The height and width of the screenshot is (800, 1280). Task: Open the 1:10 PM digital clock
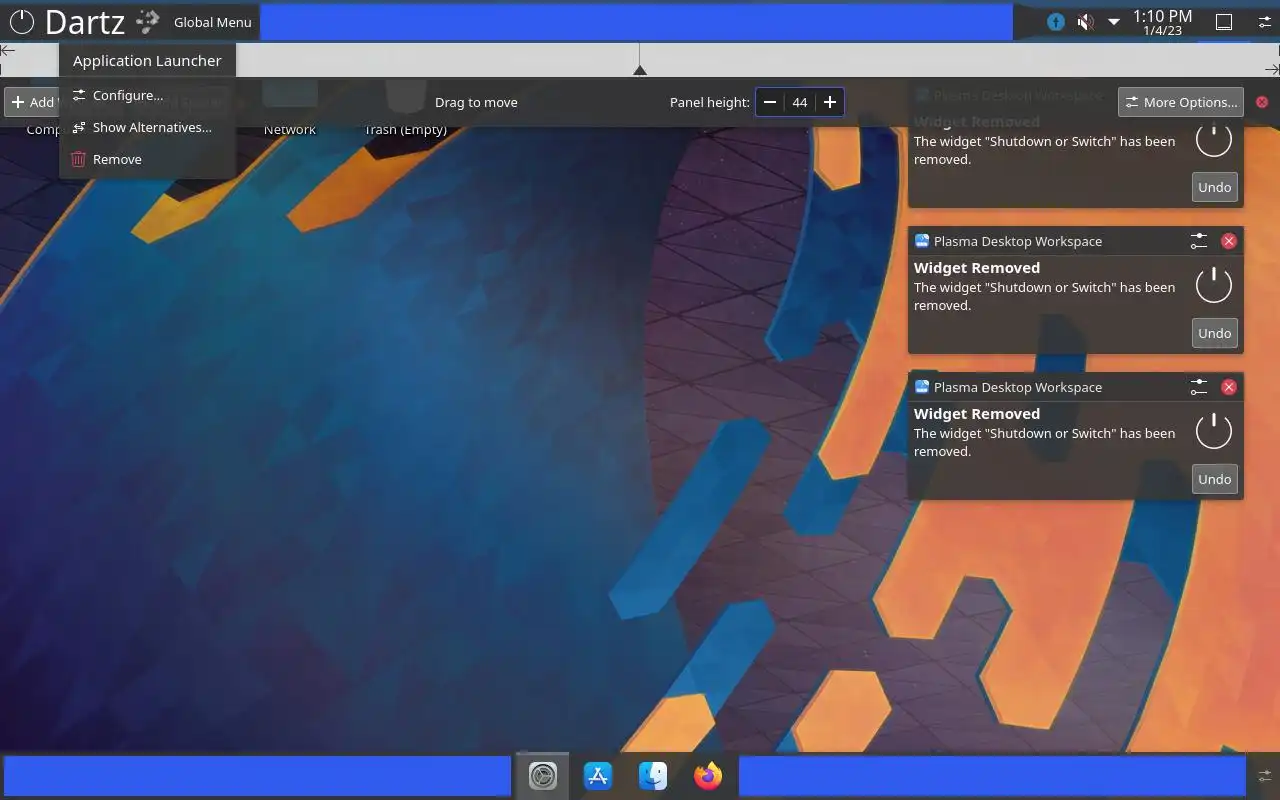pyautogui.click(x=1162, y=22)
